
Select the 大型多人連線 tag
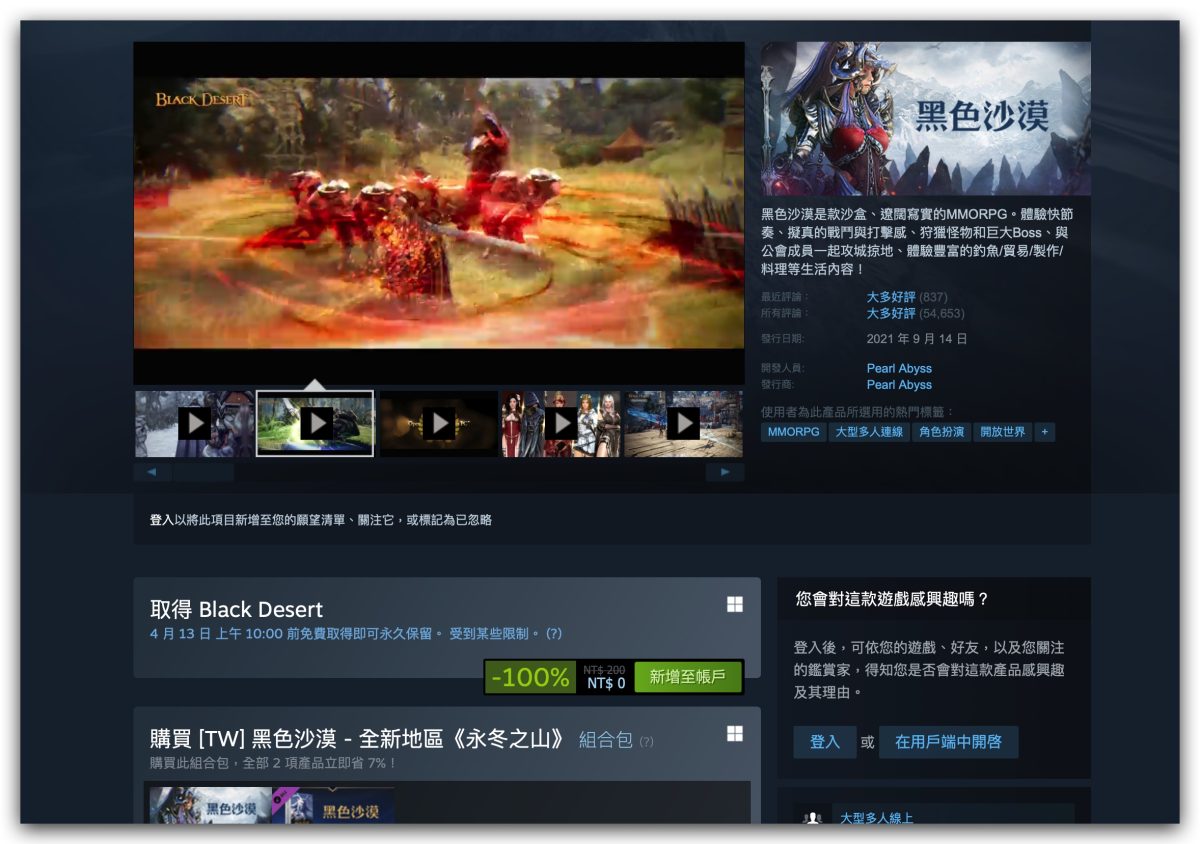[869, 432]
